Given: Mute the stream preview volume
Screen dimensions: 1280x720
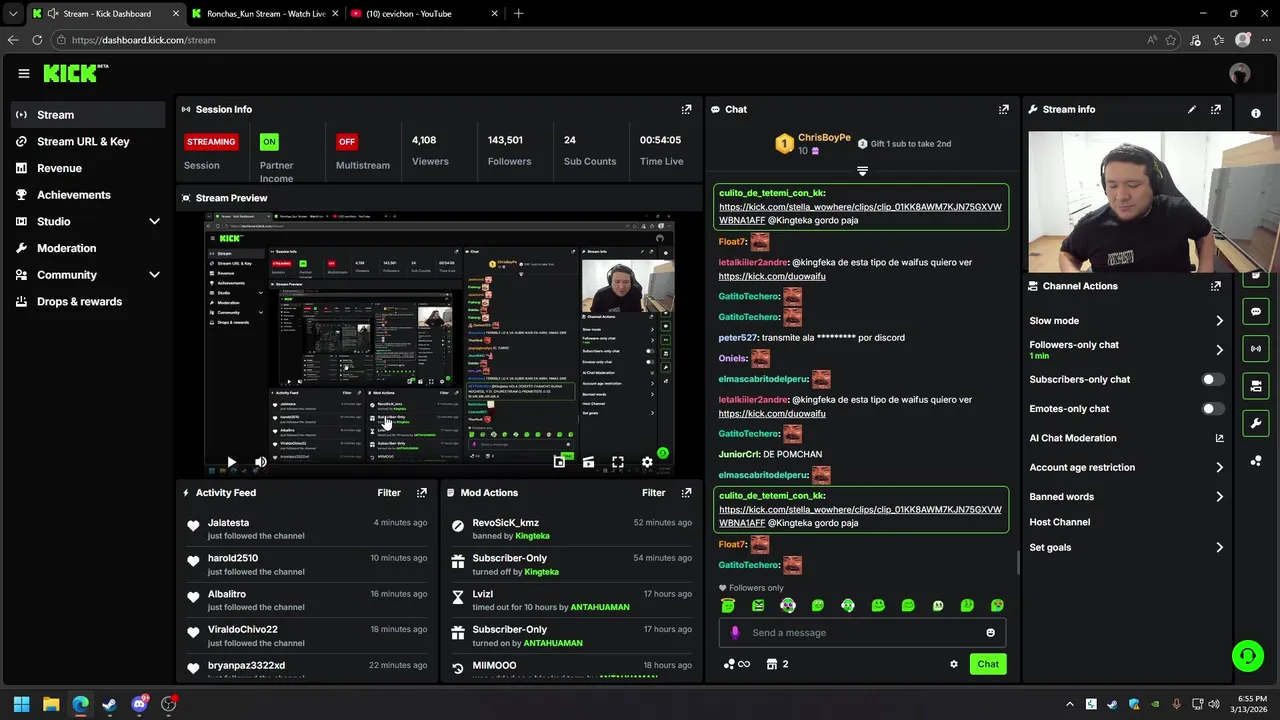Looking at the screenshot, I should (260, 462).
